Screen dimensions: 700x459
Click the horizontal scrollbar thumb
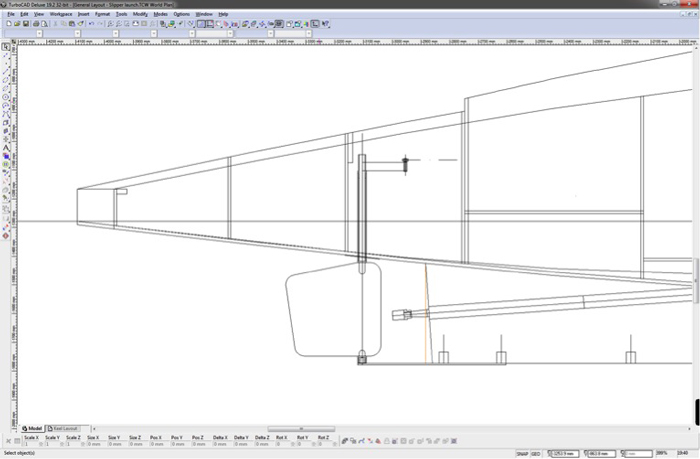(300, 428)
